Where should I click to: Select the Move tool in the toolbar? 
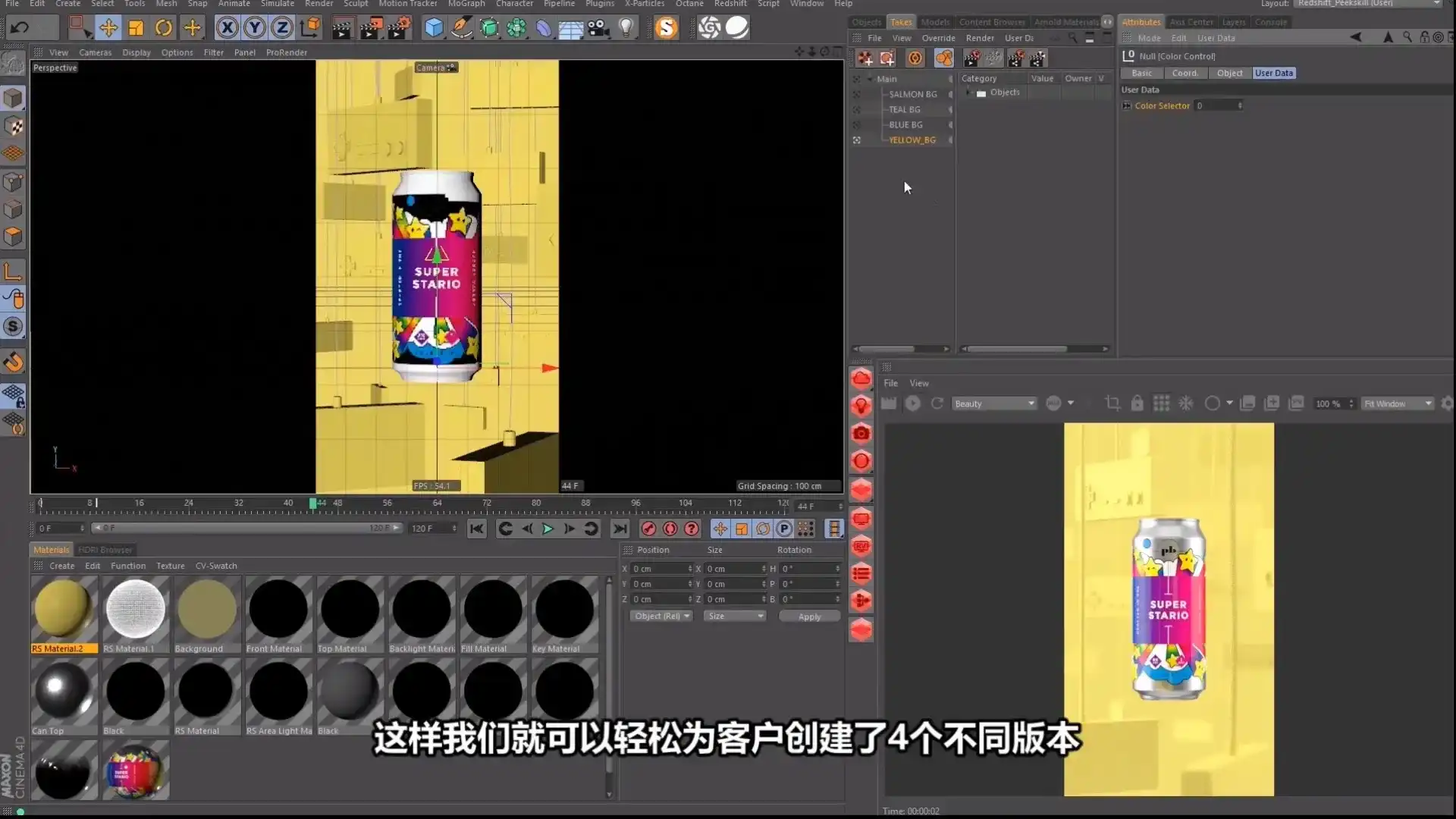tap(108, 27)
